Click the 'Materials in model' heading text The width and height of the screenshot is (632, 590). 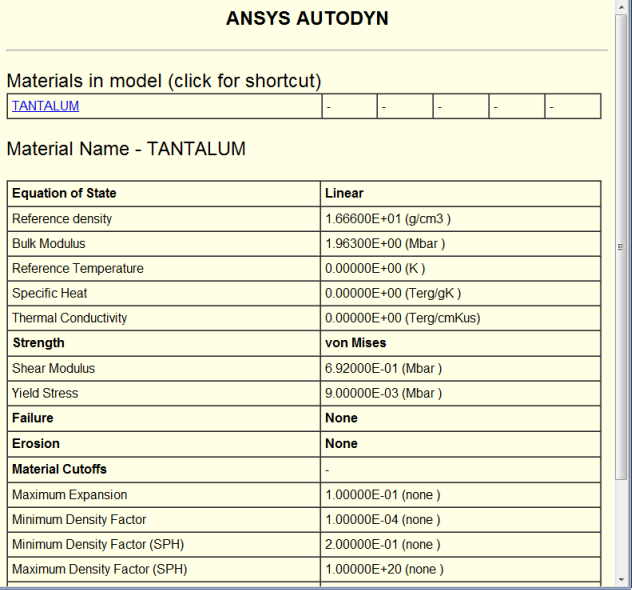164,81
